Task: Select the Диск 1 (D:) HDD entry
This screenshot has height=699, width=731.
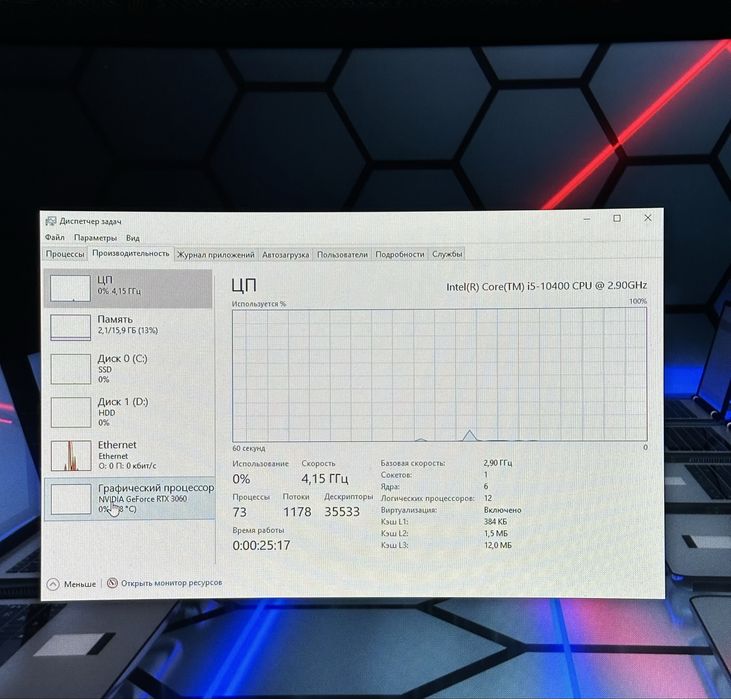Action: pos(128,412)
